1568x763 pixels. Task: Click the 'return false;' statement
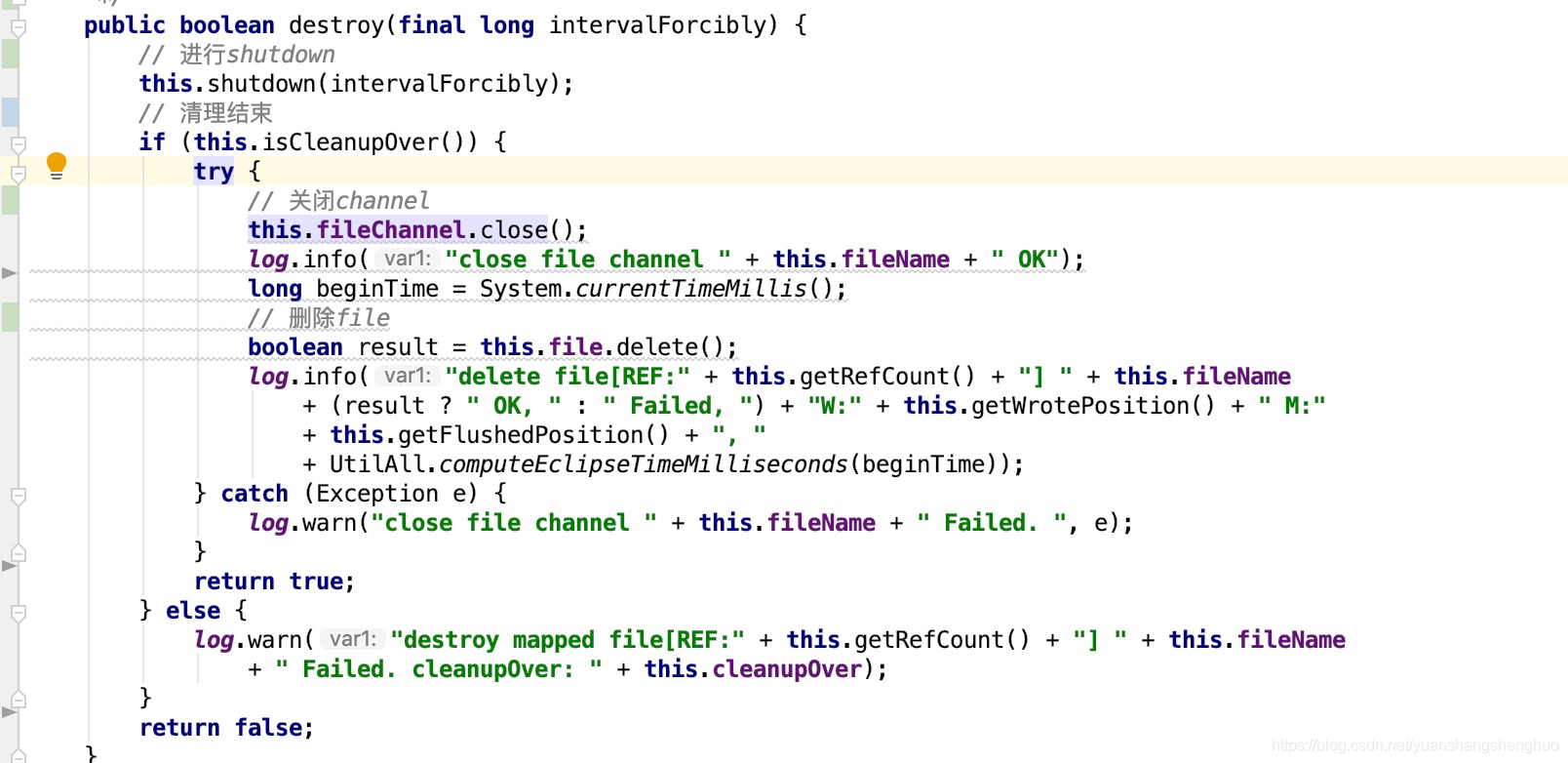226,728
